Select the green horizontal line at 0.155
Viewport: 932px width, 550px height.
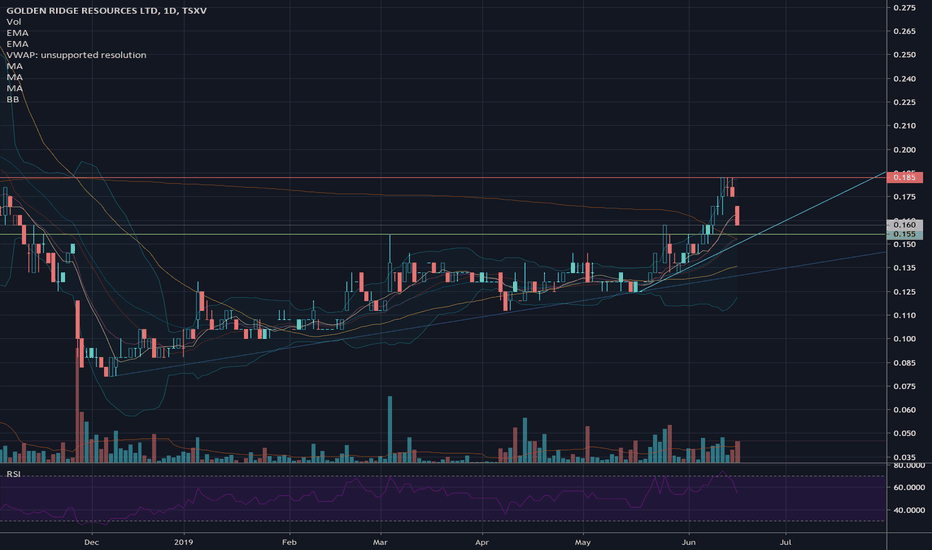443,234
